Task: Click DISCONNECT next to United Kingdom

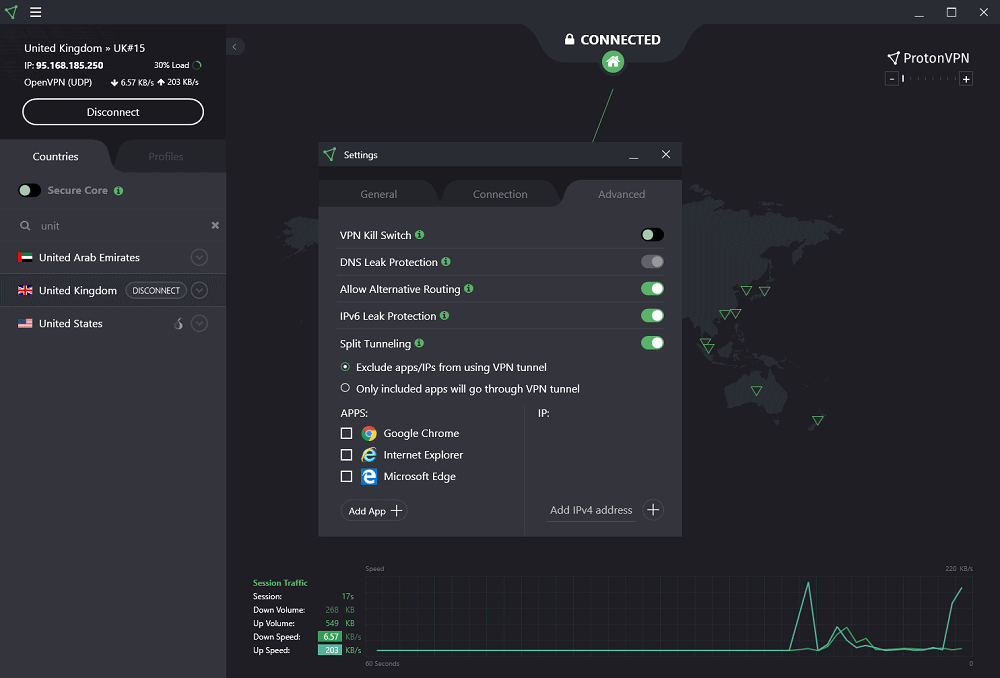Action: point(156,290)
